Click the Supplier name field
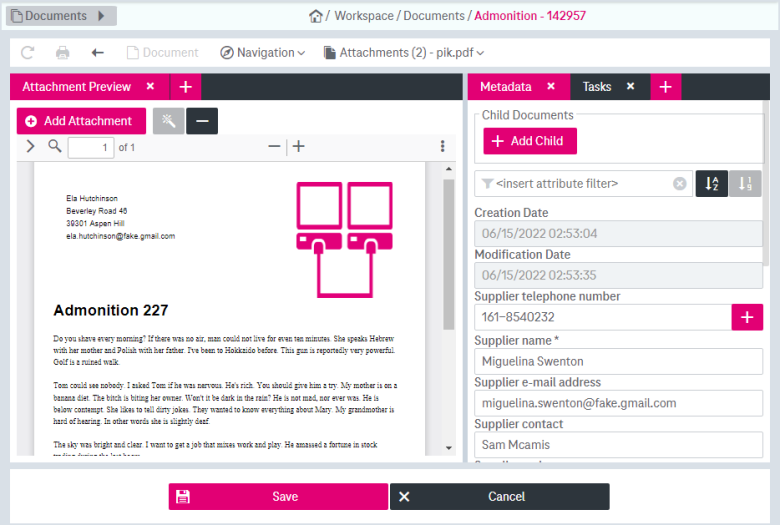This screenshot has width=780, height=525. pyautogui.click(x=618, y=361)
